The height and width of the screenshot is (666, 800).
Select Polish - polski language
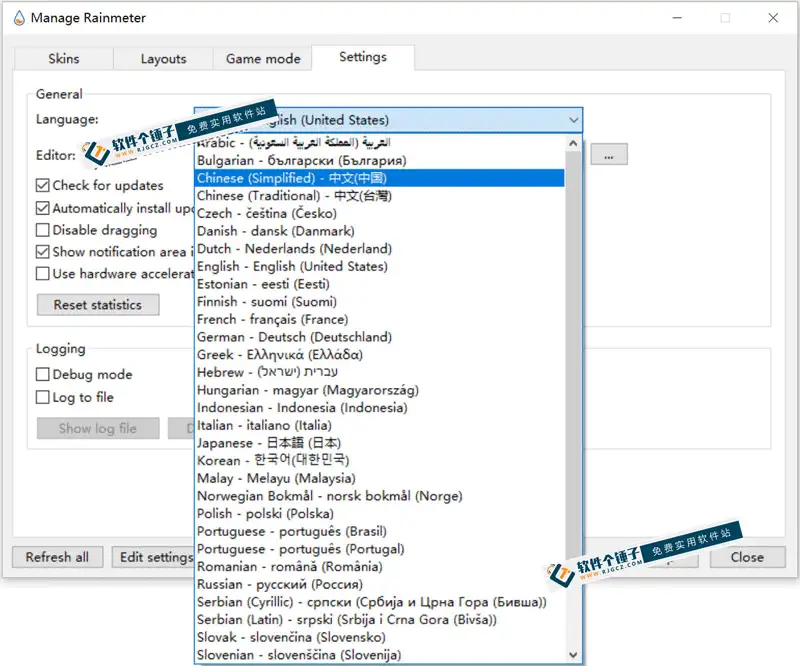click(x=380, y=513)
